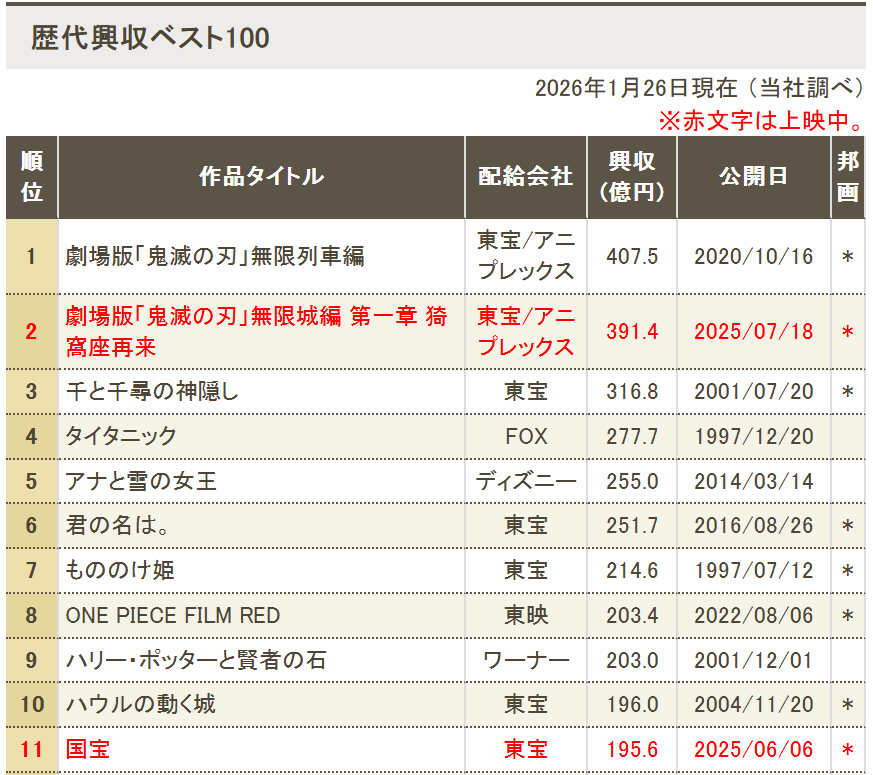Click the red ※赤文字は上映中 note
Screen dimensions: 873x775
[761, 120]
